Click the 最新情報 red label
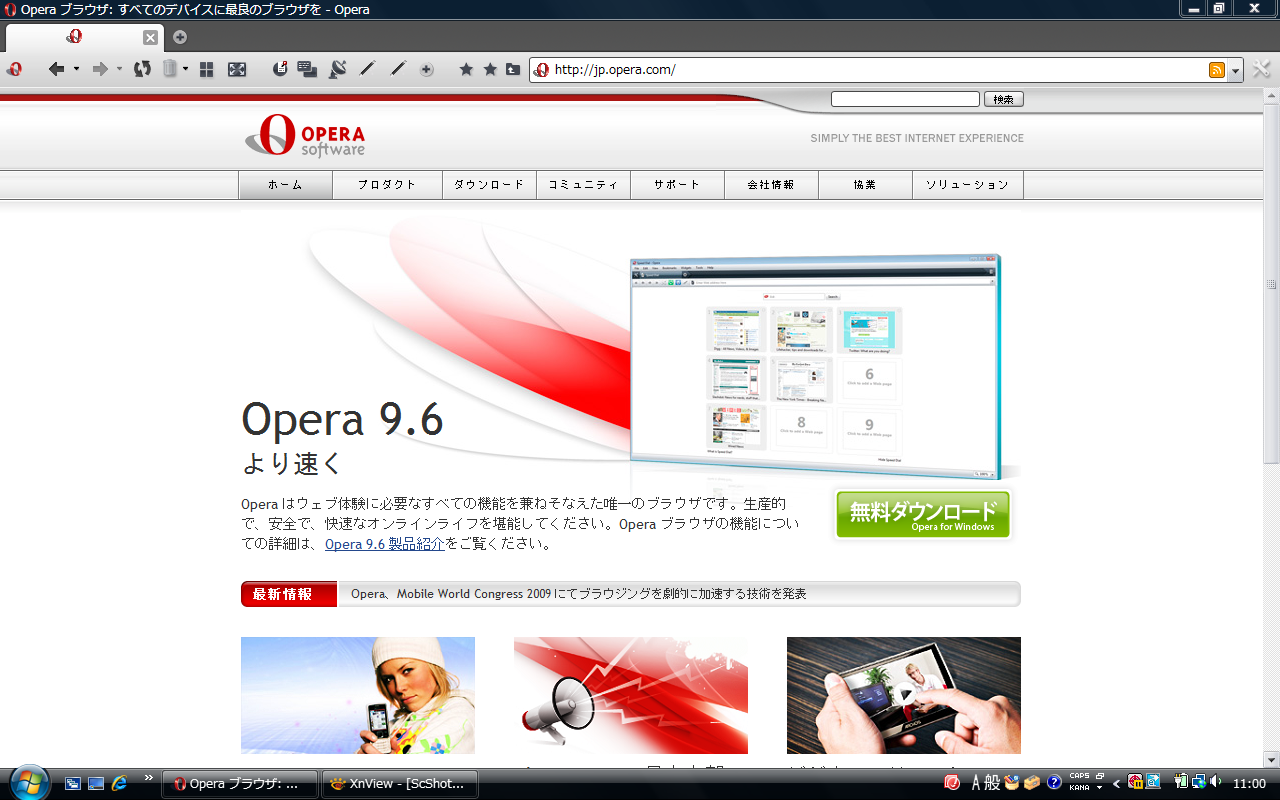Screen dimensions: 1280x800 [288, 594]
